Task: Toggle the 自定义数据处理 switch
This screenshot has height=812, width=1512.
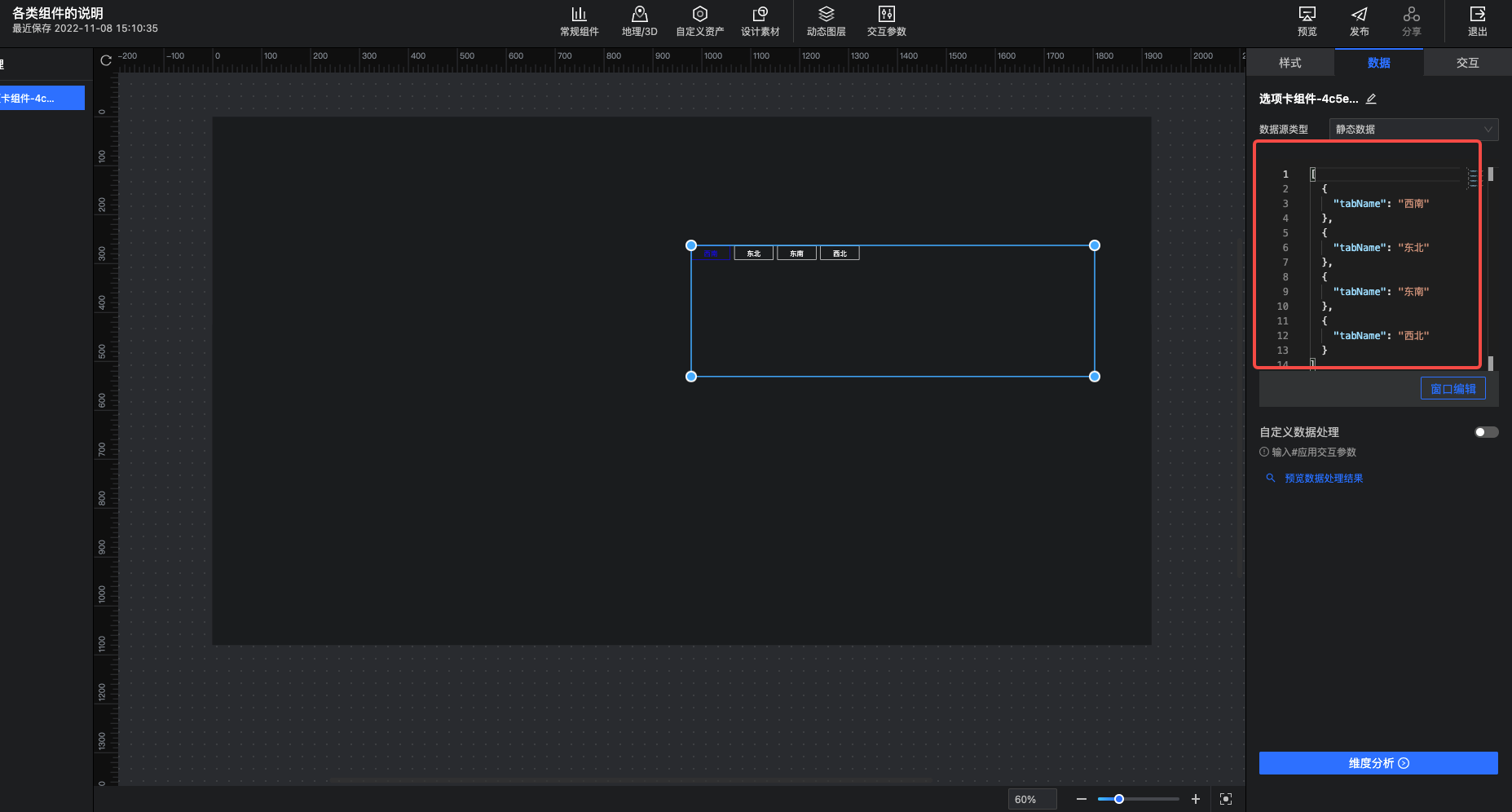Action: click(x=1486, y=432)
